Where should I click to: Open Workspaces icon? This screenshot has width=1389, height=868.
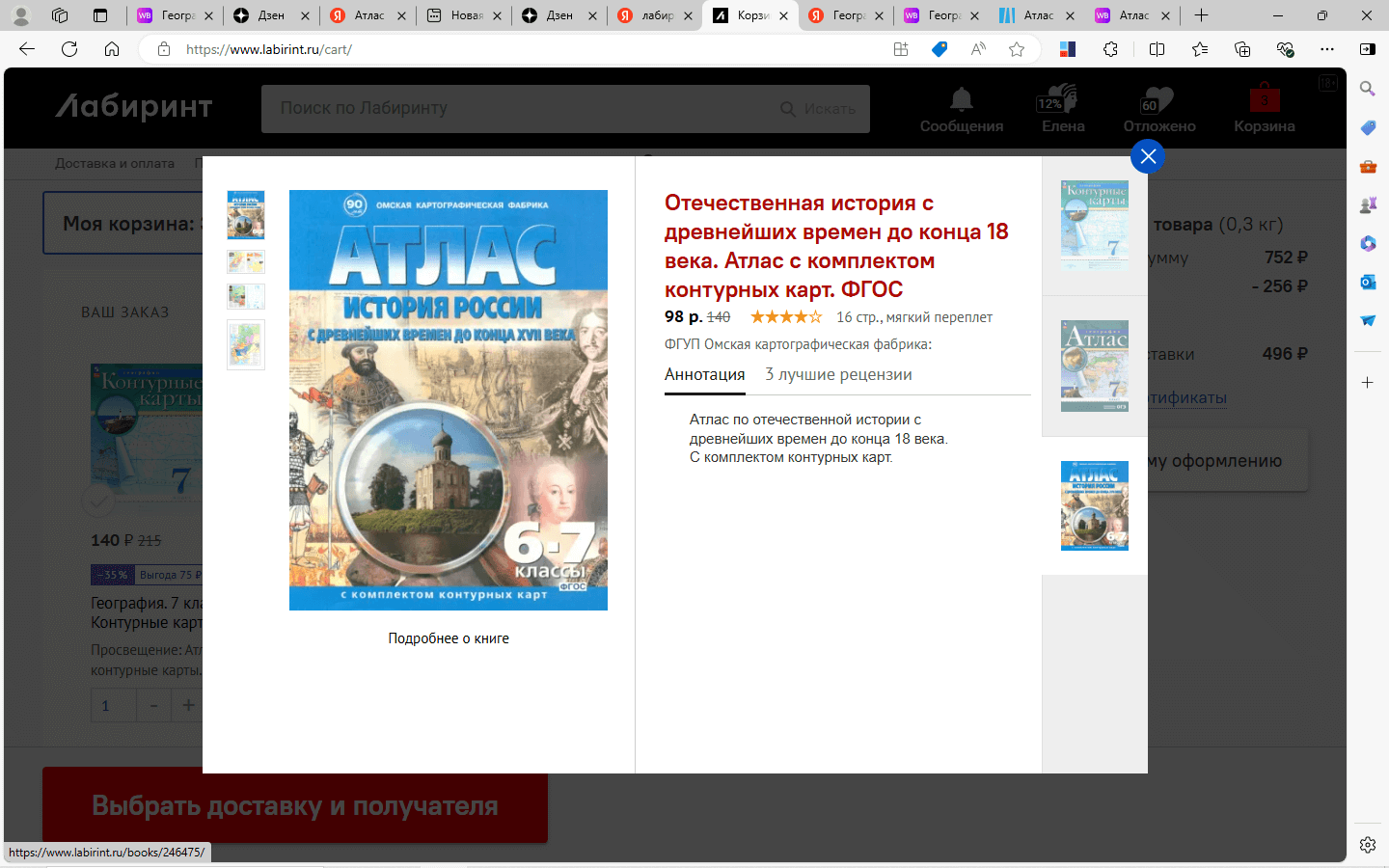point(60,15)
